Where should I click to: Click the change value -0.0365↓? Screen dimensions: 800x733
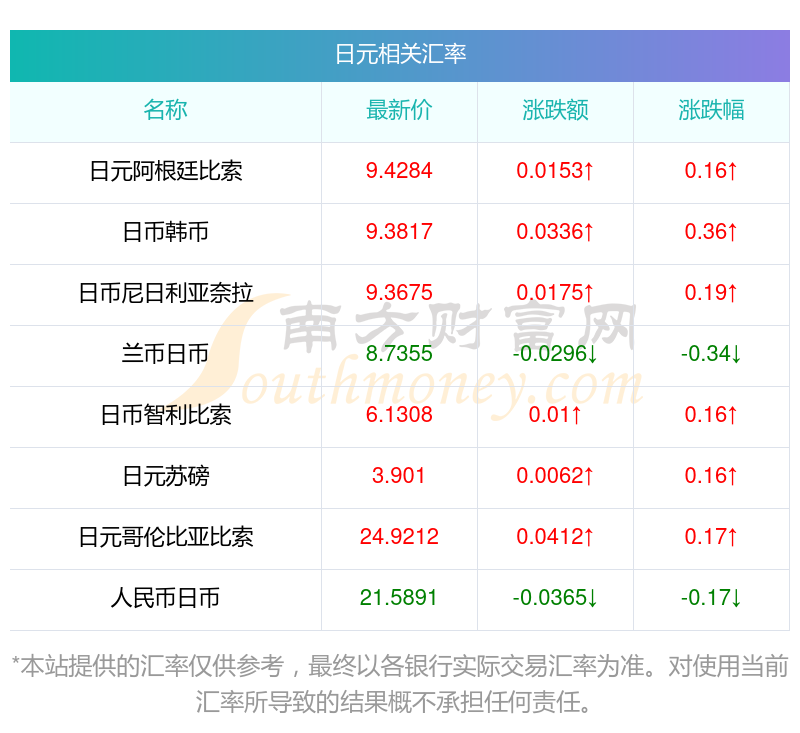pos(555,598)
